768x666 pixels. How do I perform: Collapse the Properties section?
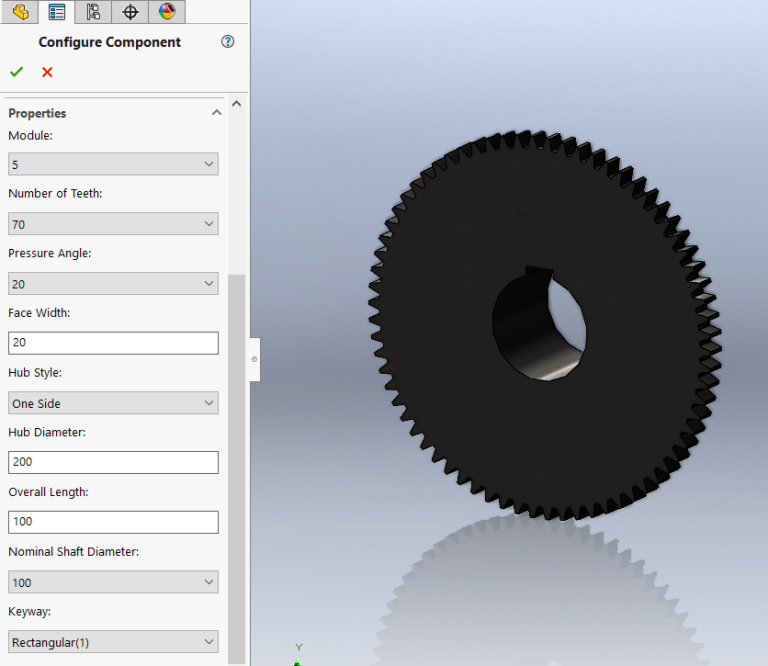coord(216,113)
